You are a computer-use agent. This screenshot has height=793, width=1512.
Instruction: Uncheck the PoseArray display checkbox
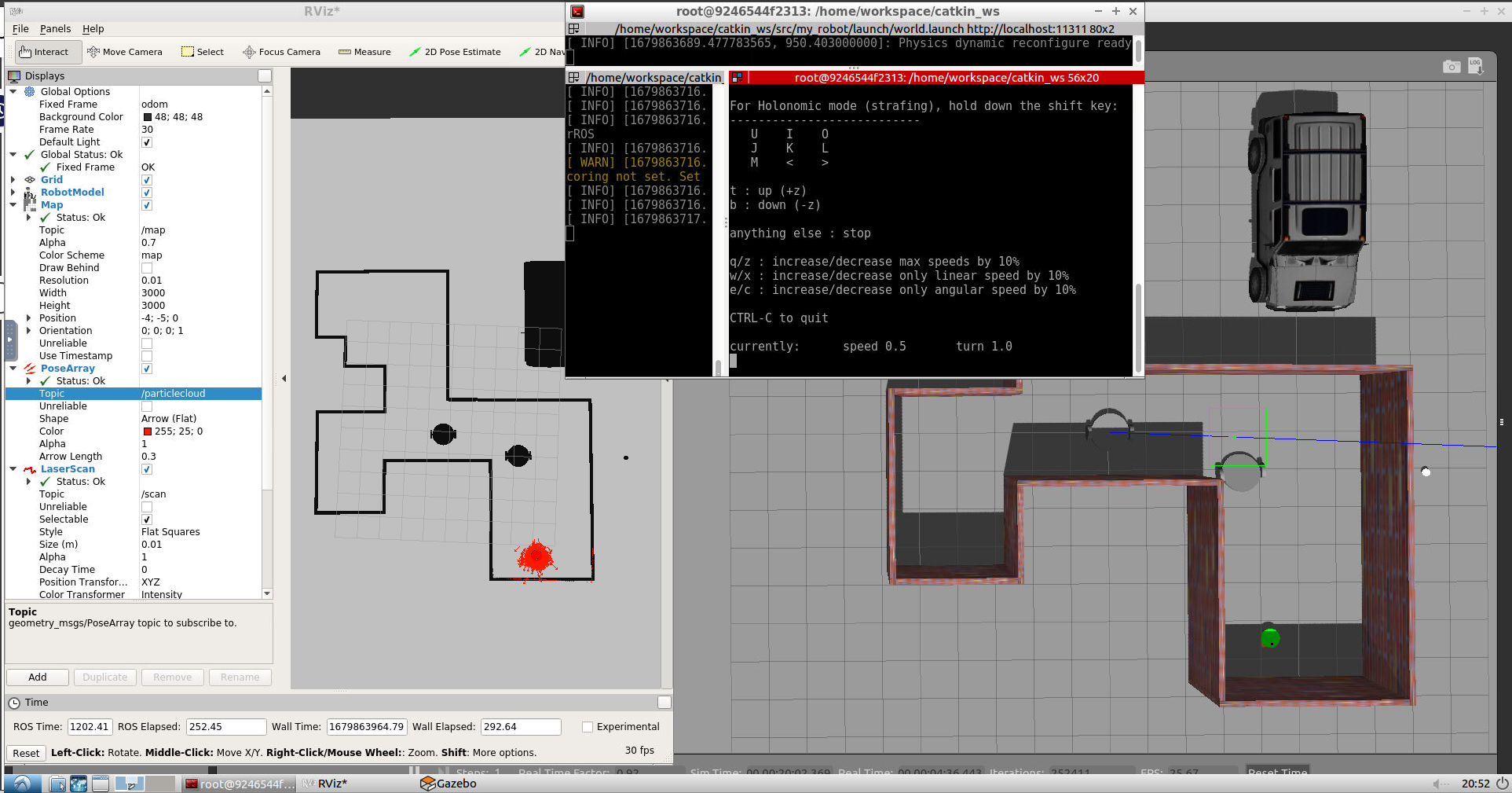[146, 369]
